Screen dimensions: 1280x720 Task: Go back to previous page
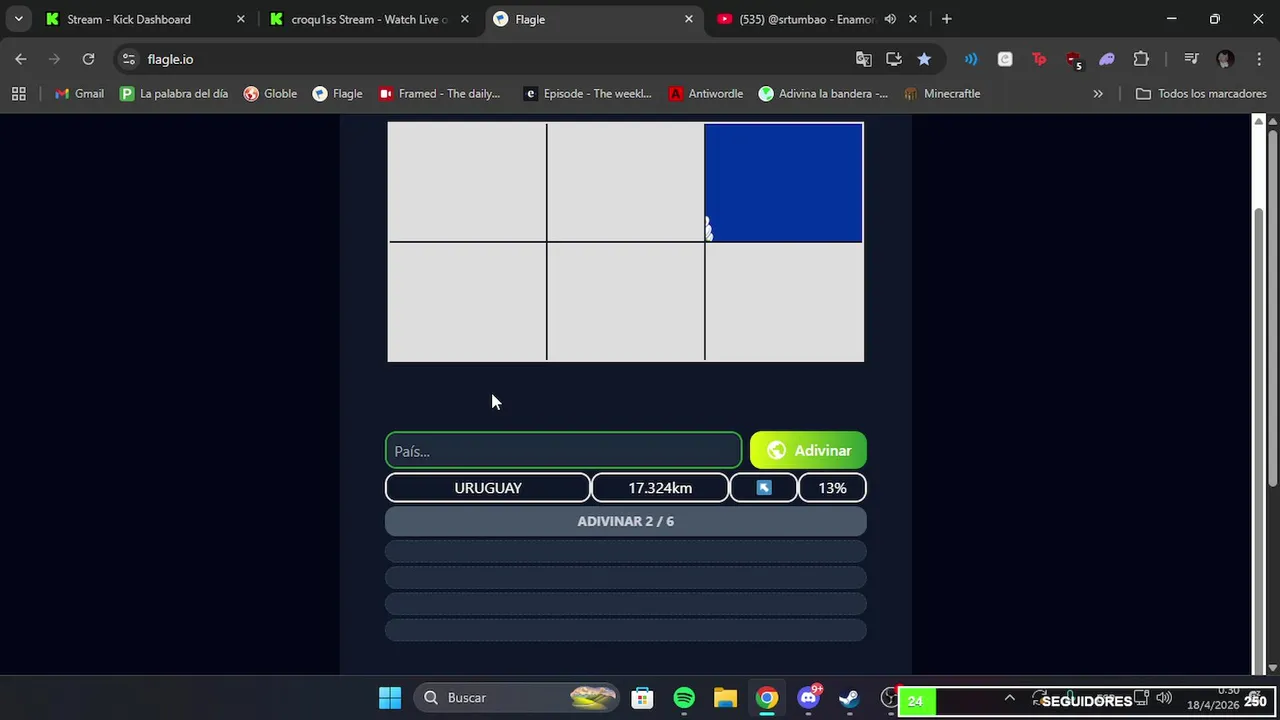pyautogui.click(x=21, y=59)
